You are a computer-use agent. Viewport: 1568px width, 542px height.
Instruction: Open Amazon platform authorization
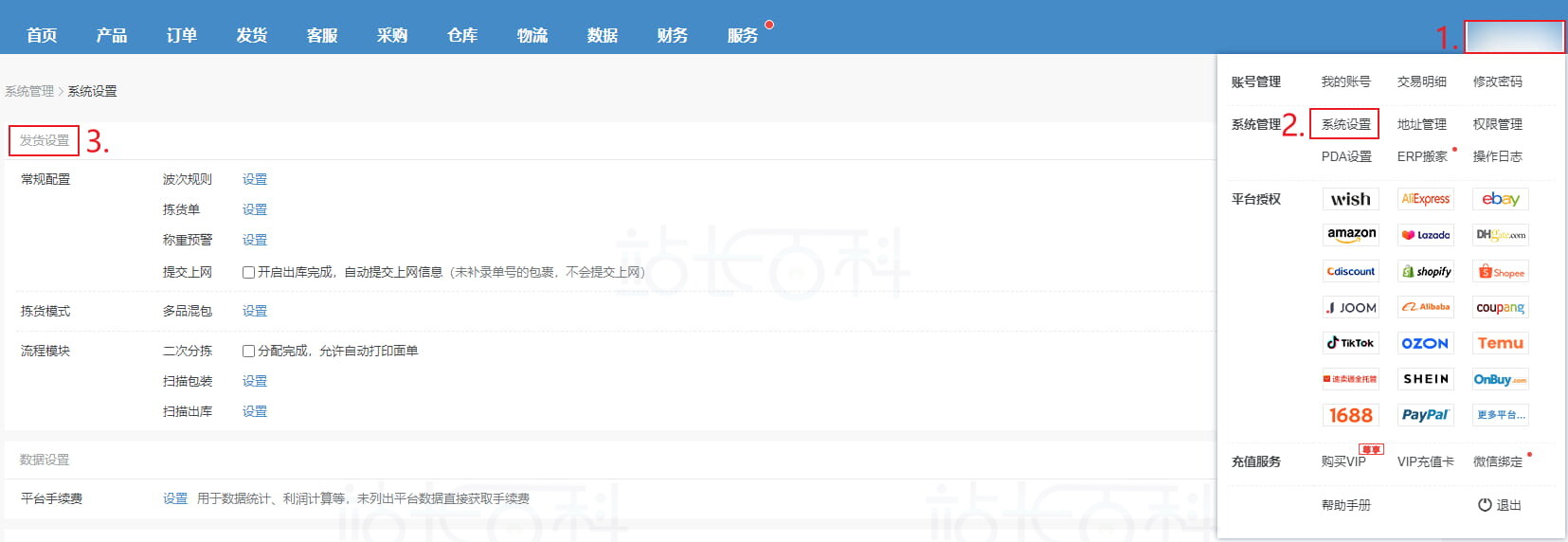[x=1351, y=234]
